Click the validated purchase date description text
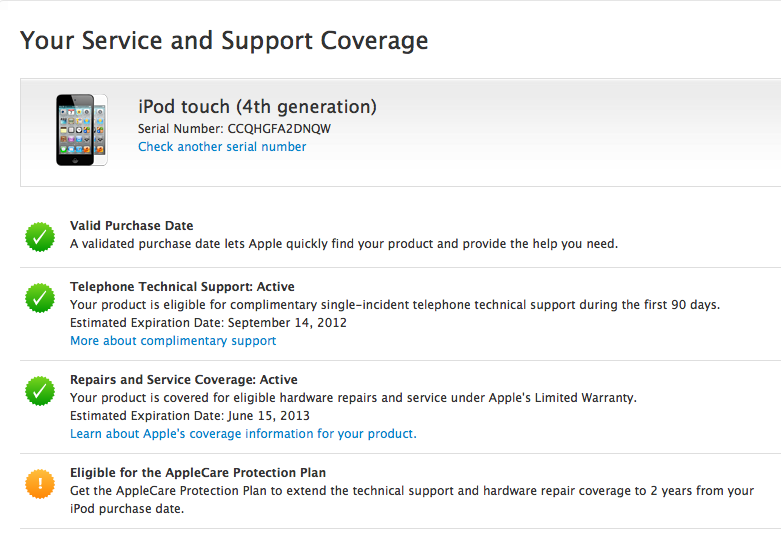This screenshot has height=539, width=781. 344,243
